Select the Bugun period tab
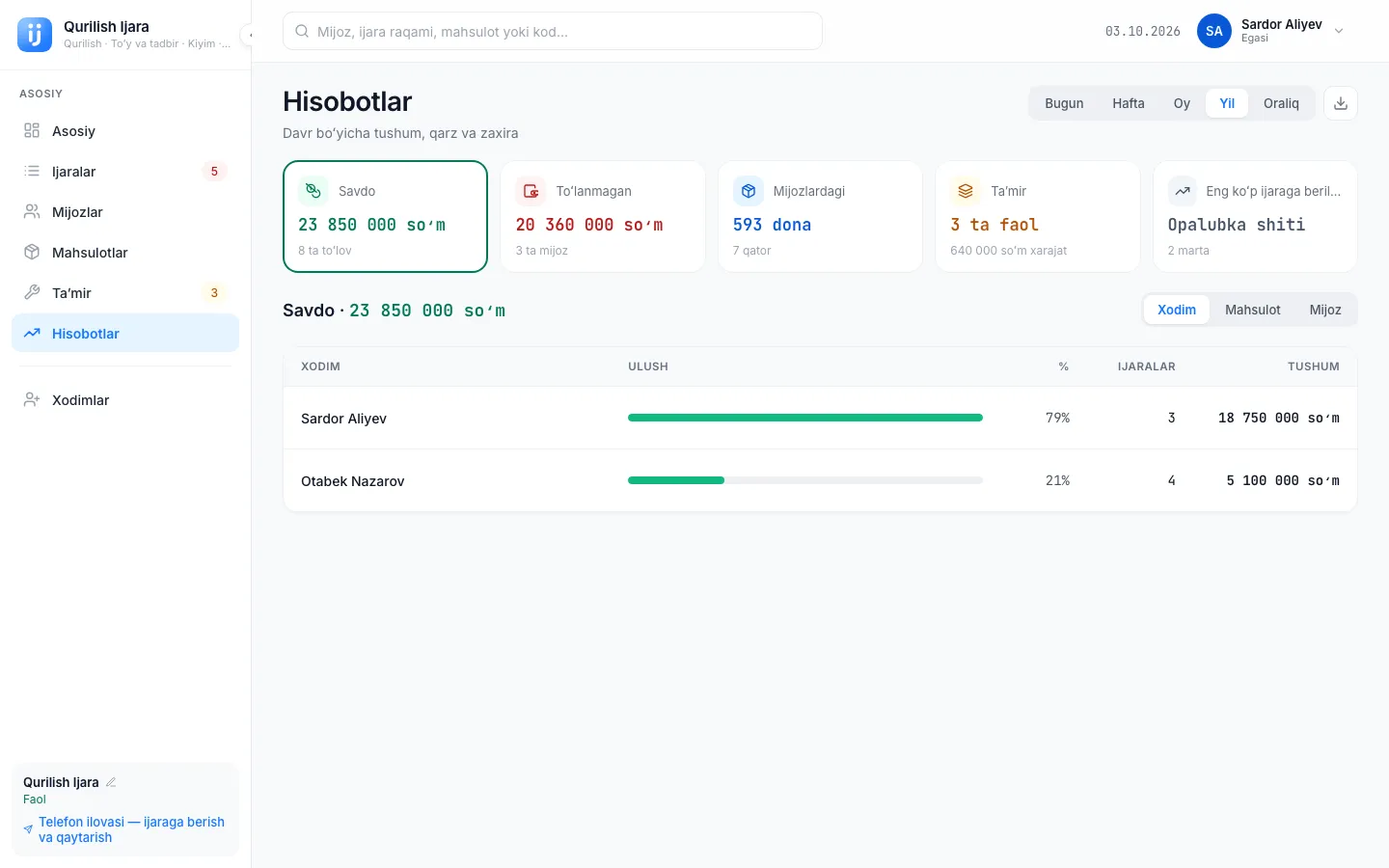 coord(1064,103)
